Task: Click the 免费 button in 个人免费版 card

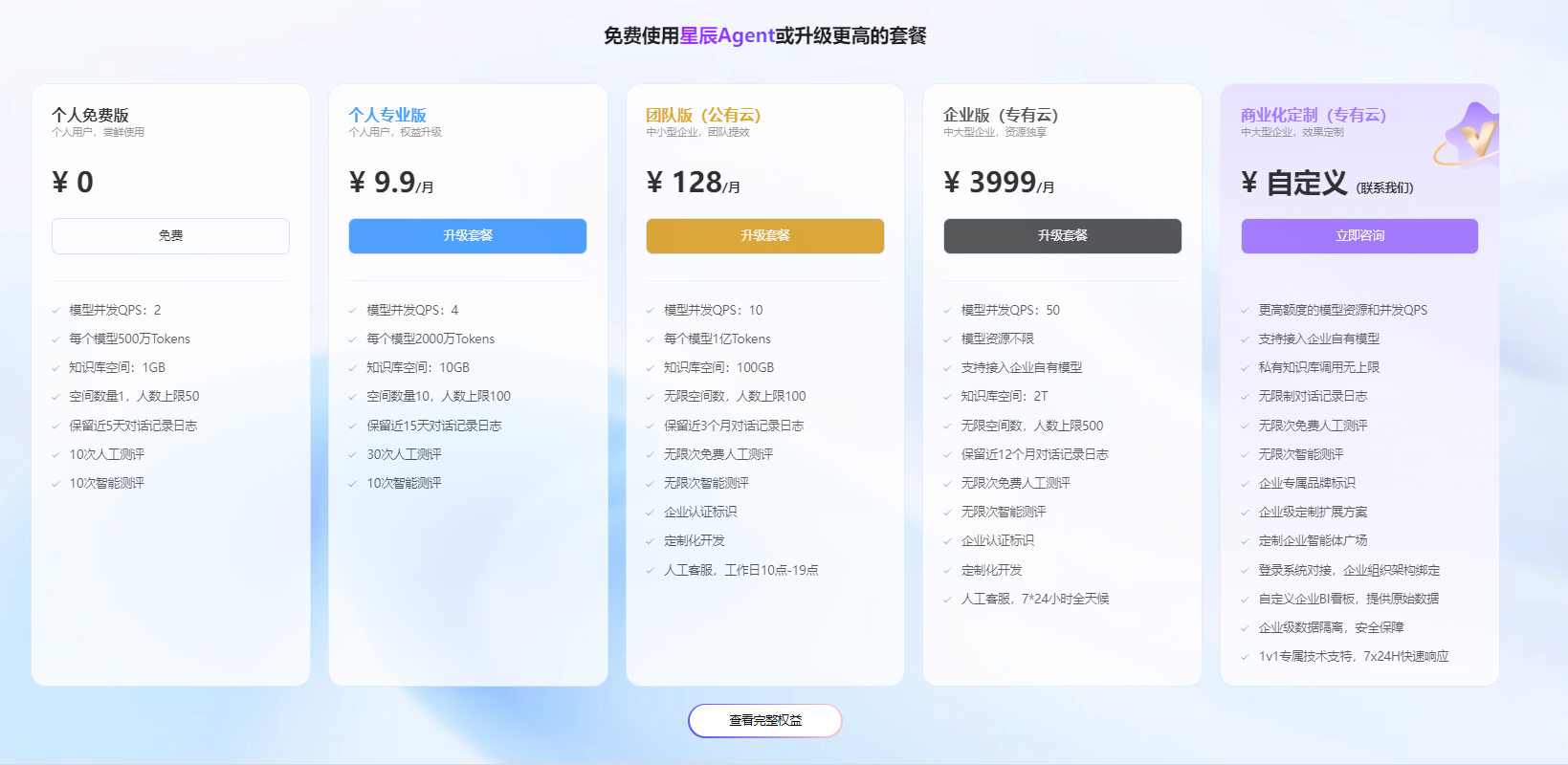Action: (170, 236)
